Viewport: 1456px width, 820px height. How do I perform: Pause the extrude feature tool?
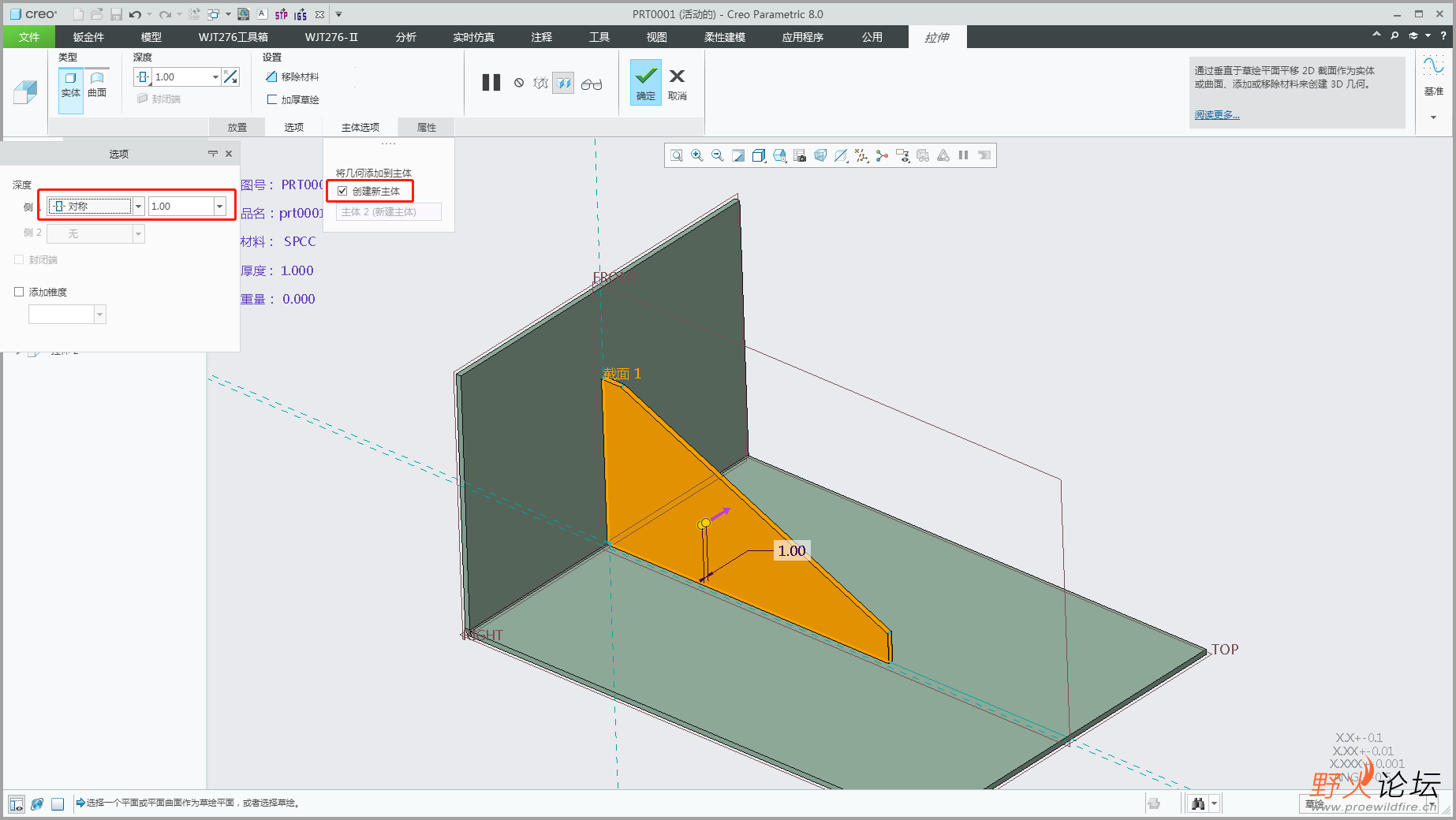pyautogui.click(x=491, y=83)
